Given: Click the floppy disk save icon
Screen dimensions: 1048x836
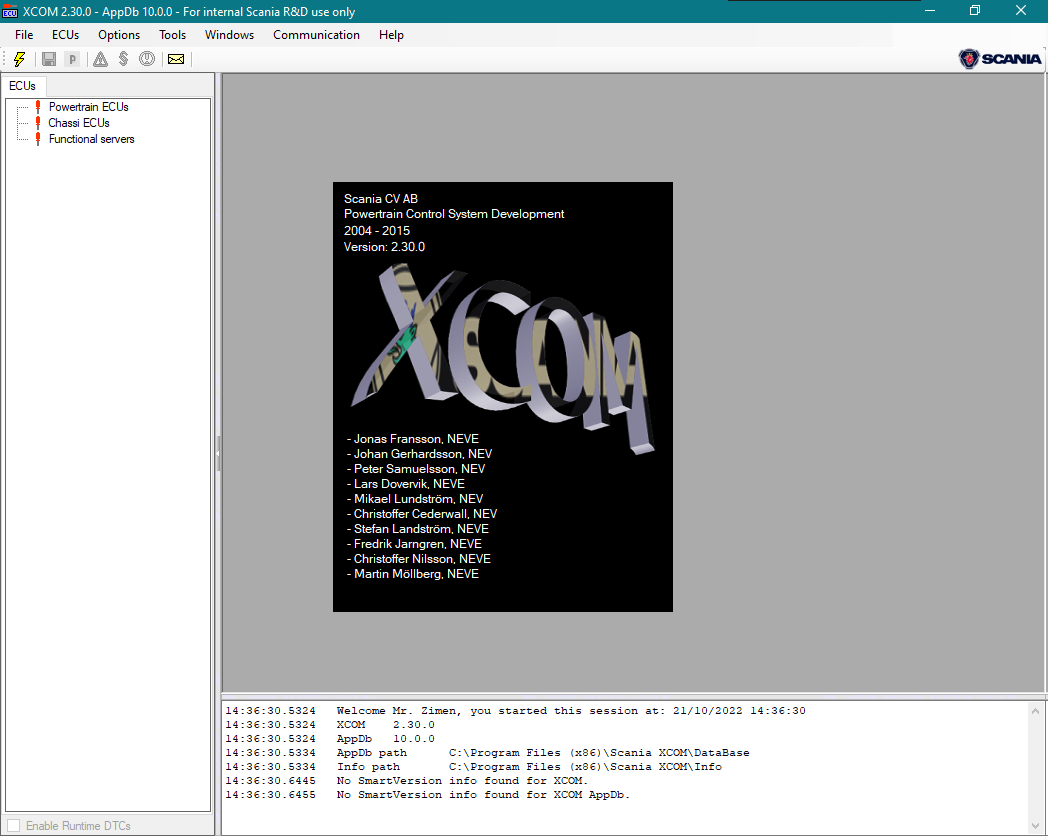Looking at the screenshot, I should tap(47, 59).
